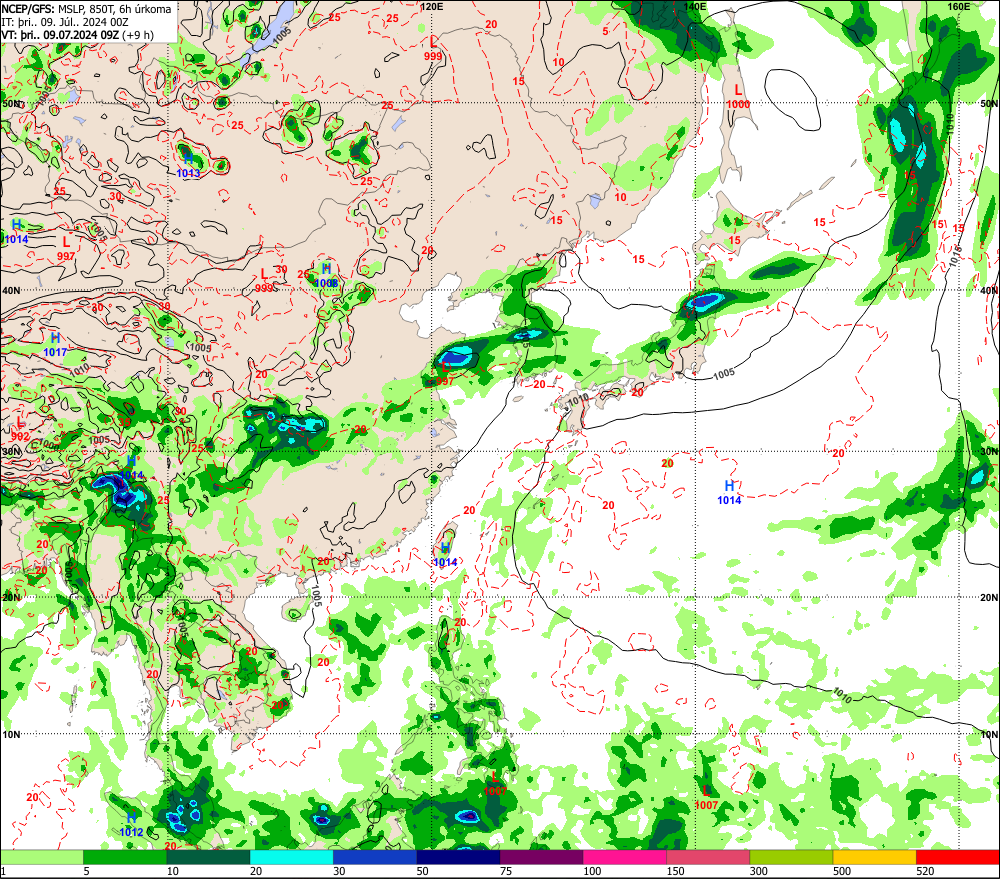Click the 10N latitude label on left edge
The height and width of the screenshot is (879, 1000).
click(11, 735)
